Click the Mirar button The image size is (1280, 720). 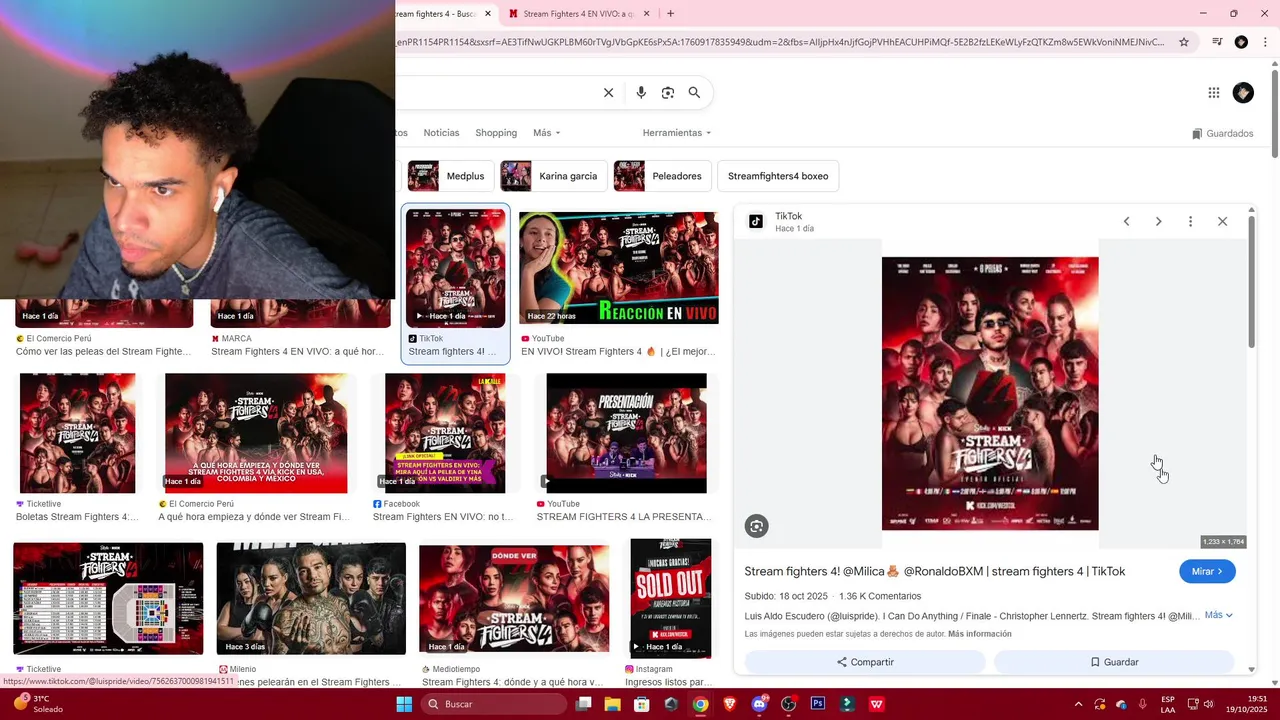tap(1207, 572)
